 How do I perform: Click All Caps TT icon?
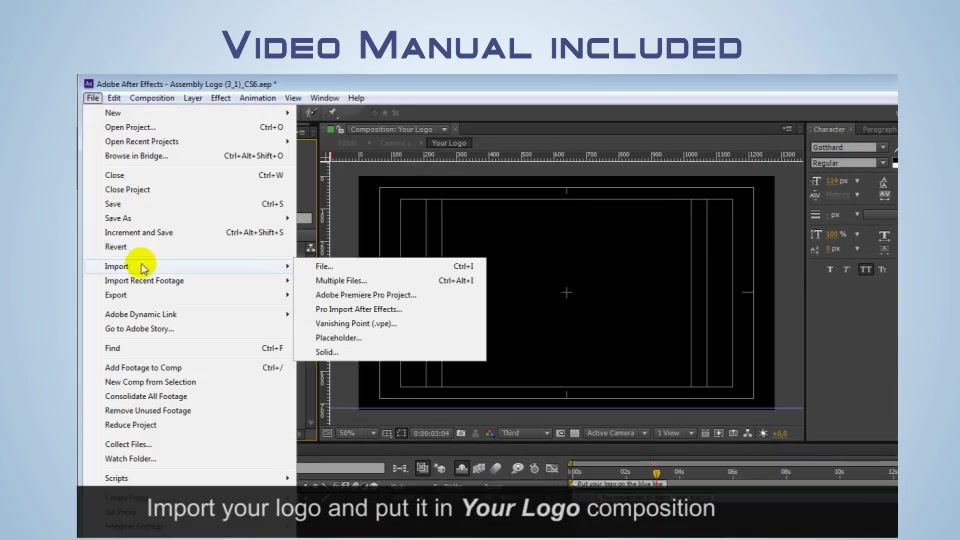865,269
